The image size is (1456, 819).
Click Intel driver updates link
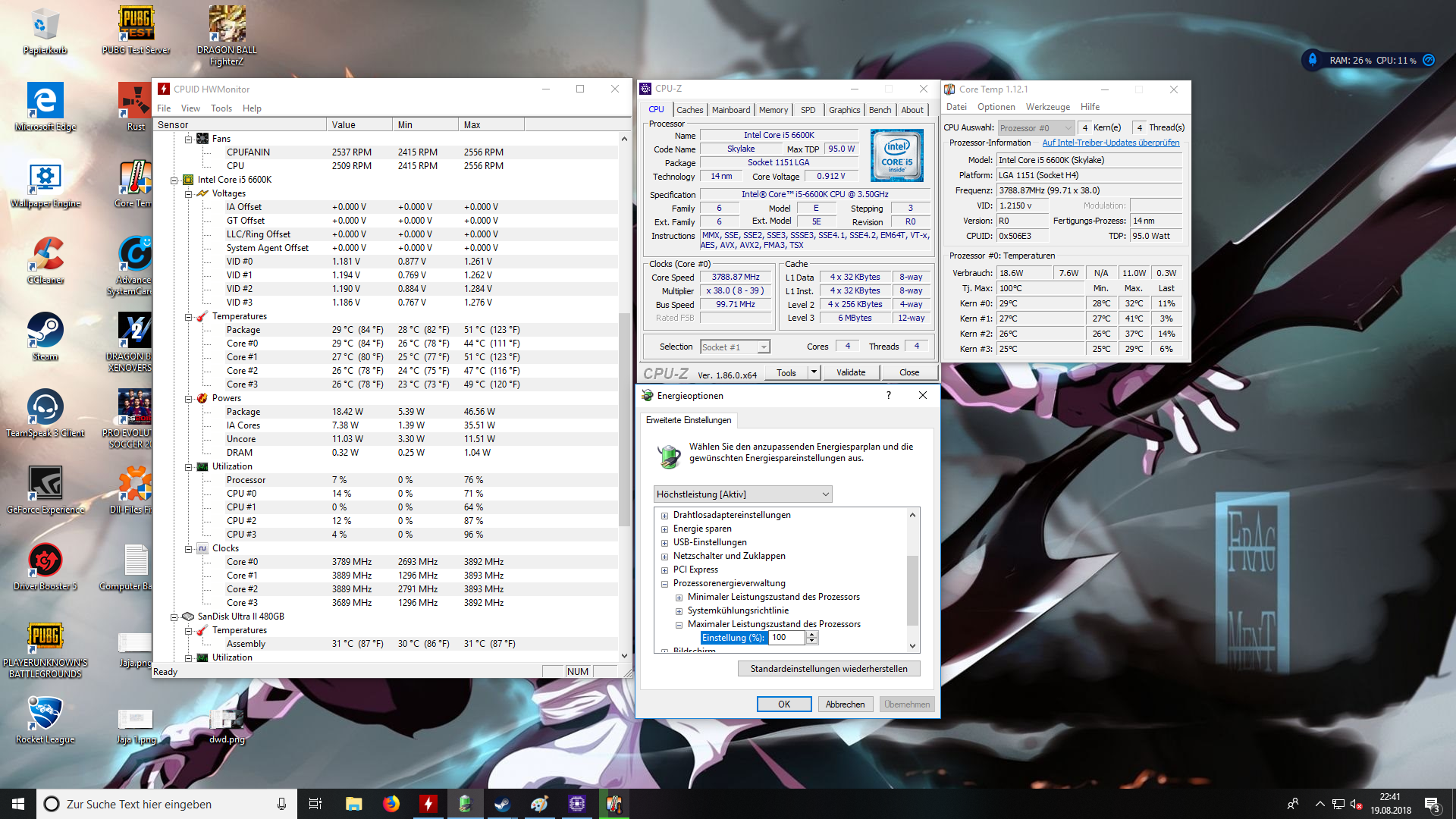[1110, 143]
